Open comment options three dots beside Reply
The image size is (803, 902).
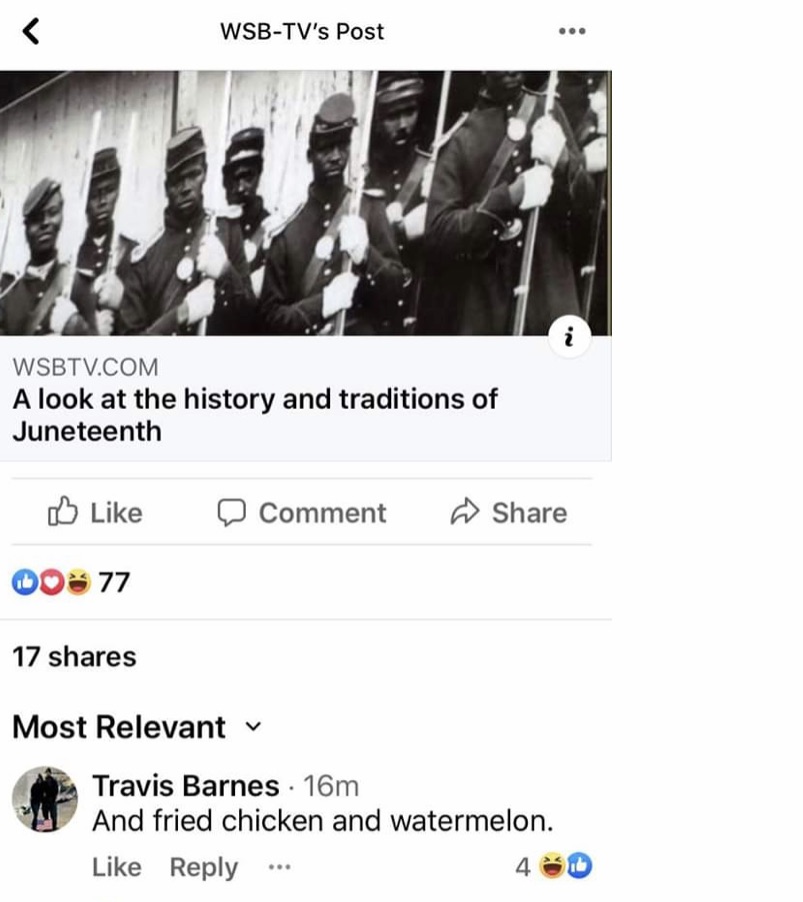pyautogui.click(x=280, y=866)
